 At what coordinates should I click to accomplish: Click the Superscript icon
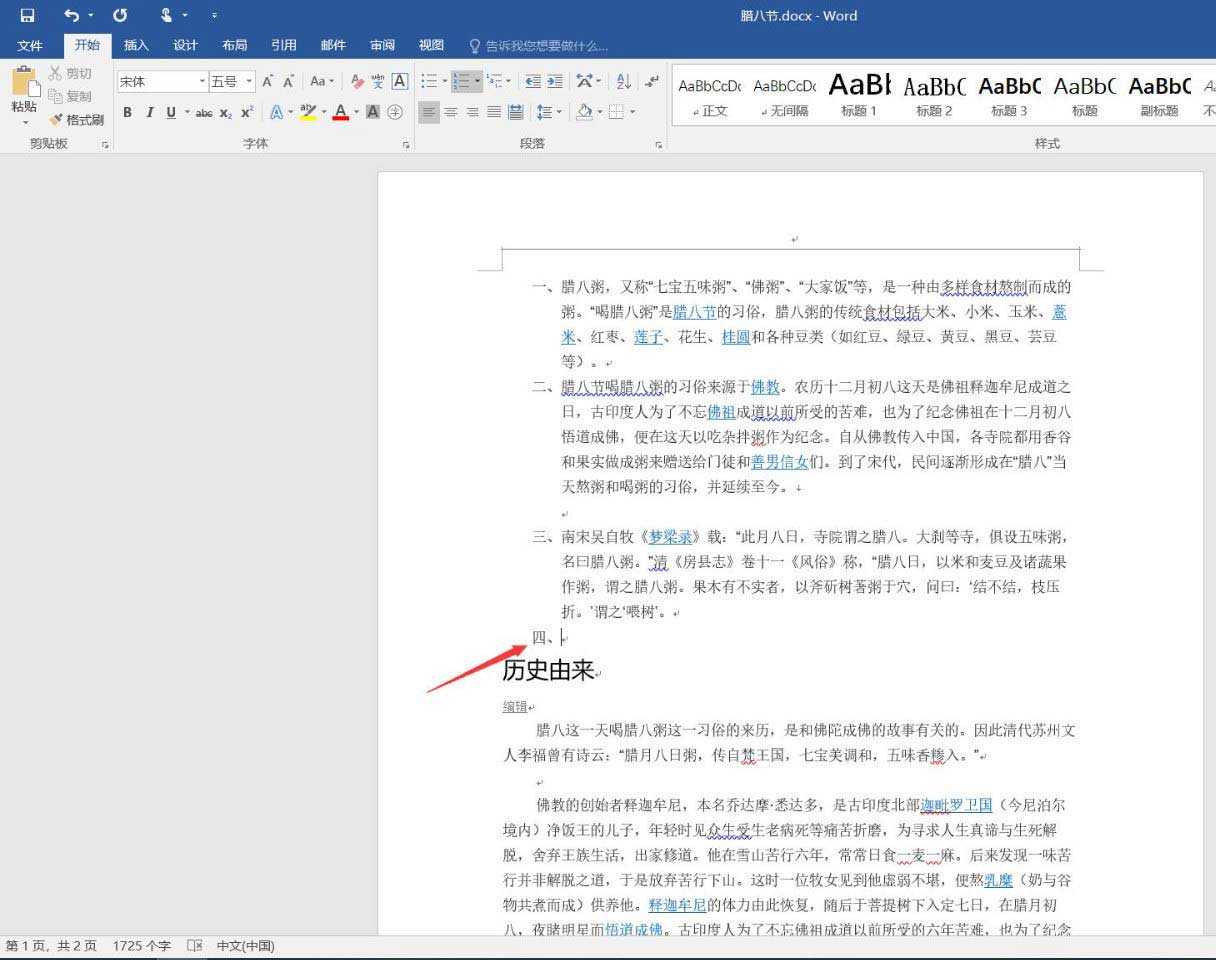tap(245, 112)
